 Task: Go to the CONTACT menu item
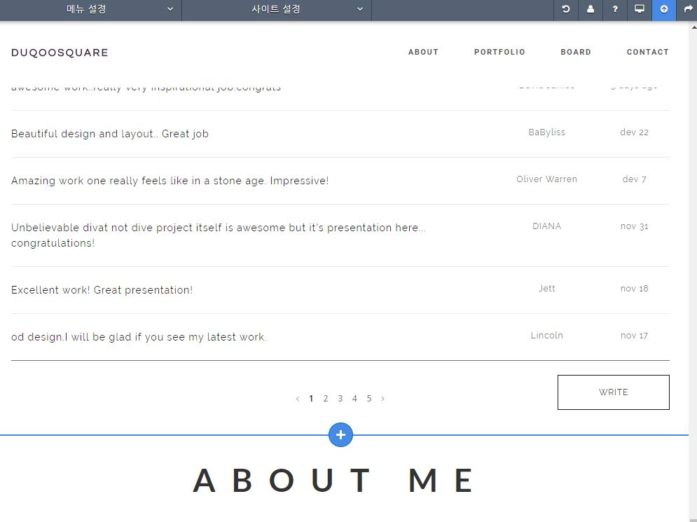coord(647,52)
